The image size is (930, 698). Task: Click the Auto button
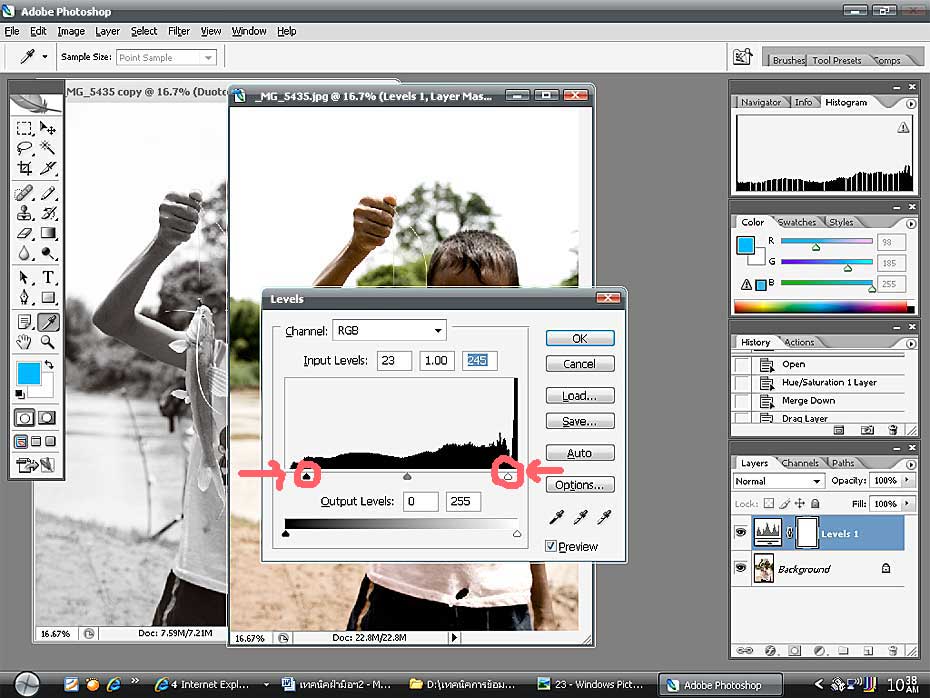580,453
